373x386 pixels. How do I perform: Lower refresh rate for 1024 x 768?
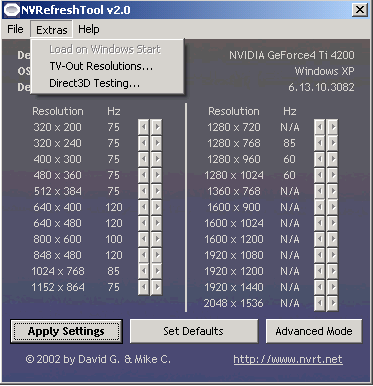pos(144,271)
